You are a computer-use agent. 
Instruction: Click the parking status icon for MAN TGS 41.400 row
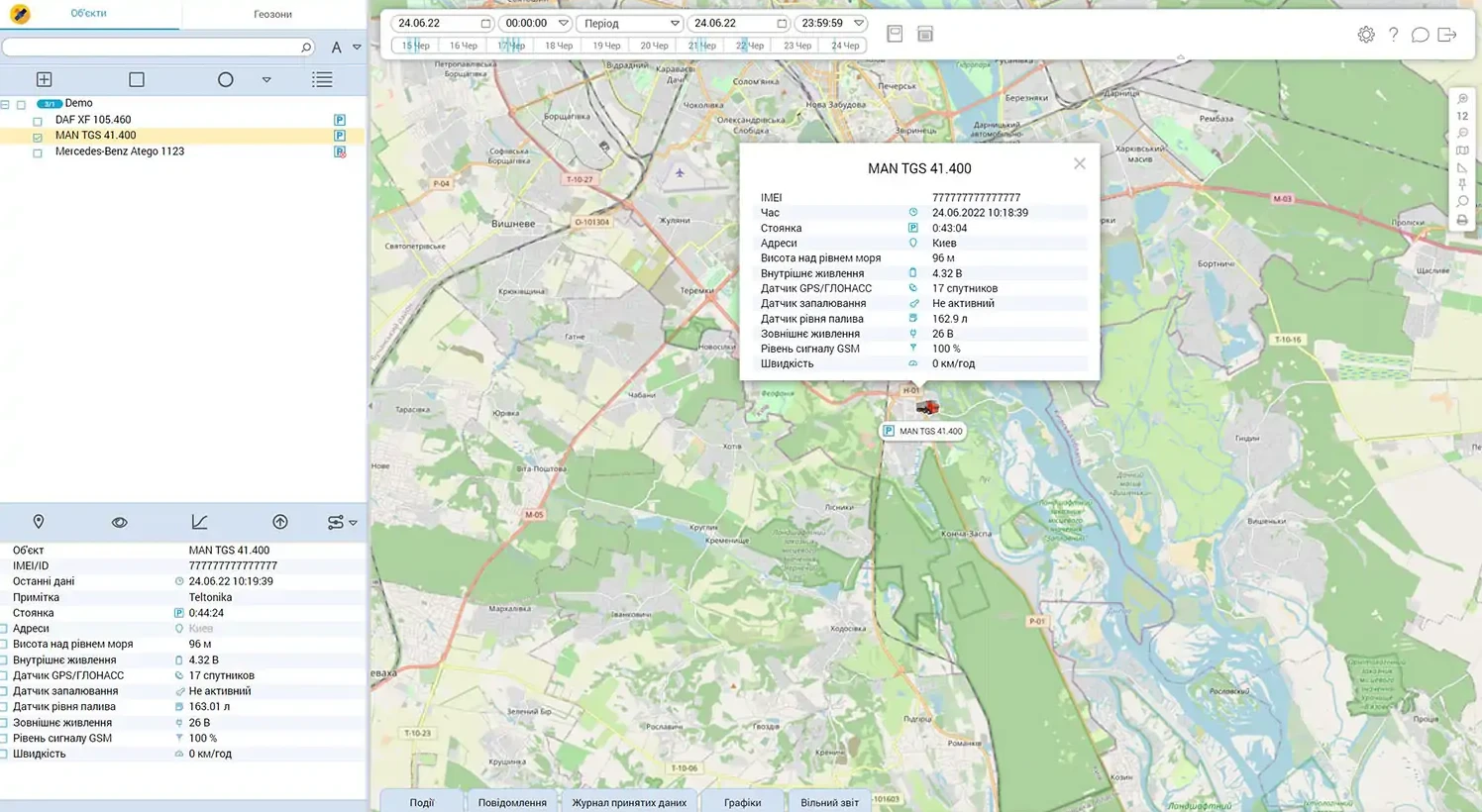click(x=340, y=136)
